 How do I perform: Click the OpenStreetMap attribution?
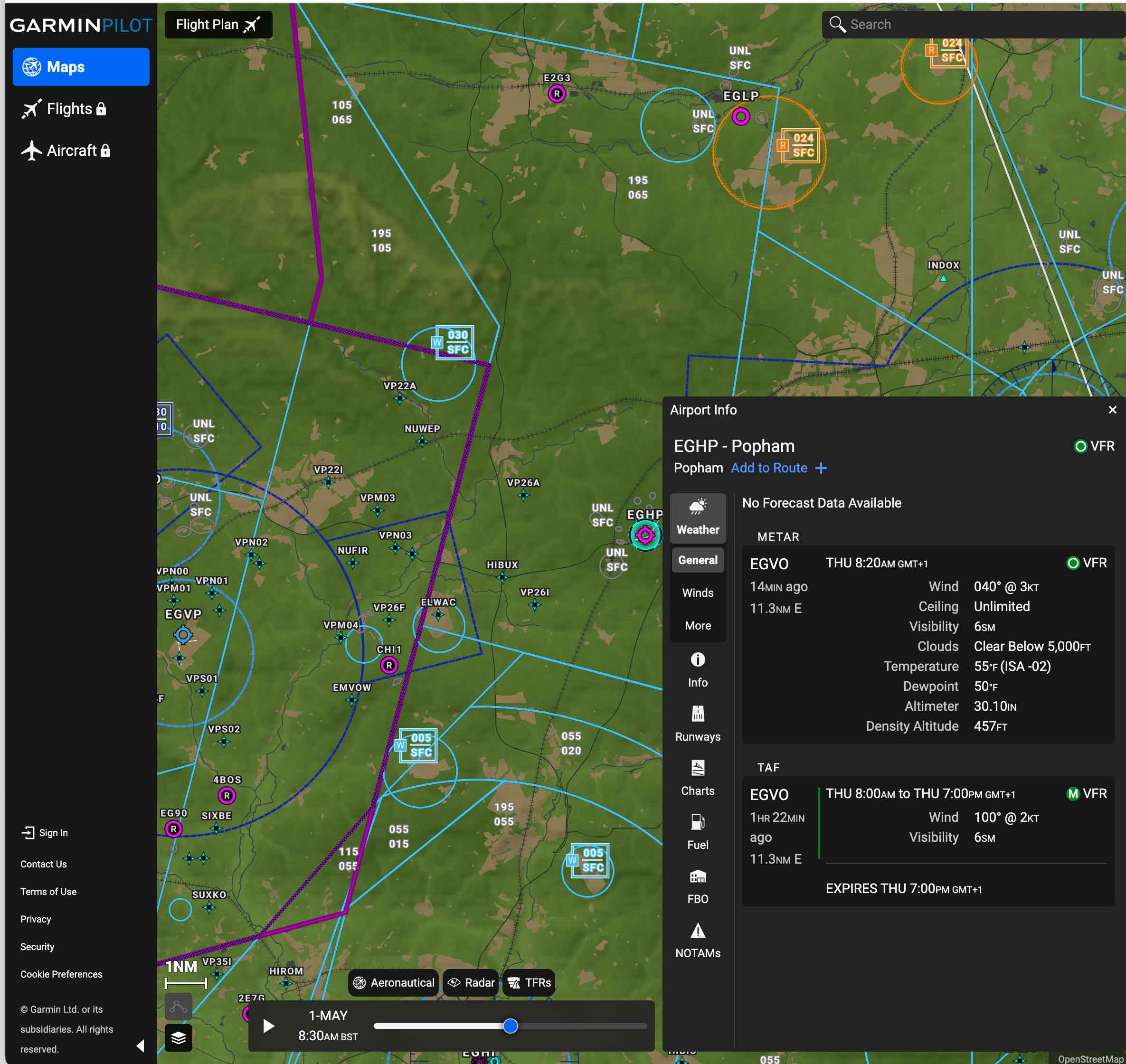1091,1058
